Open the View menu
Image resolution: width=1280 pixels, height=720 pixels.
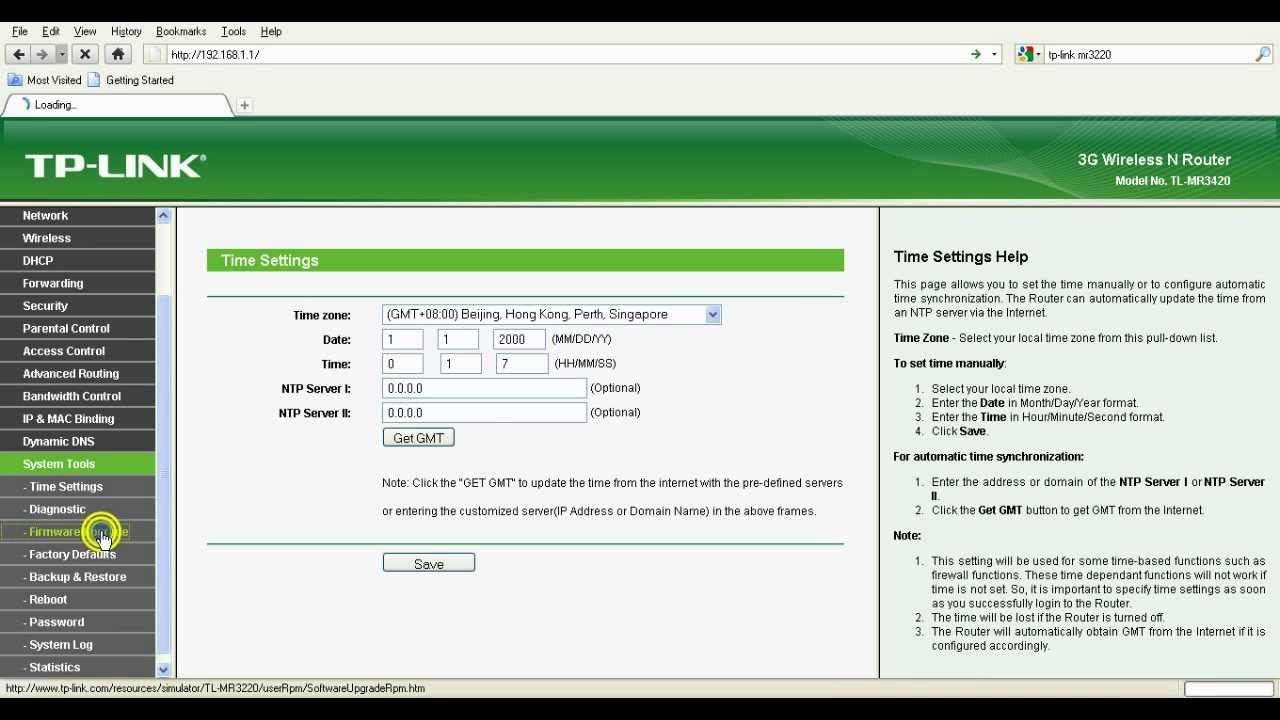(85, 31)
